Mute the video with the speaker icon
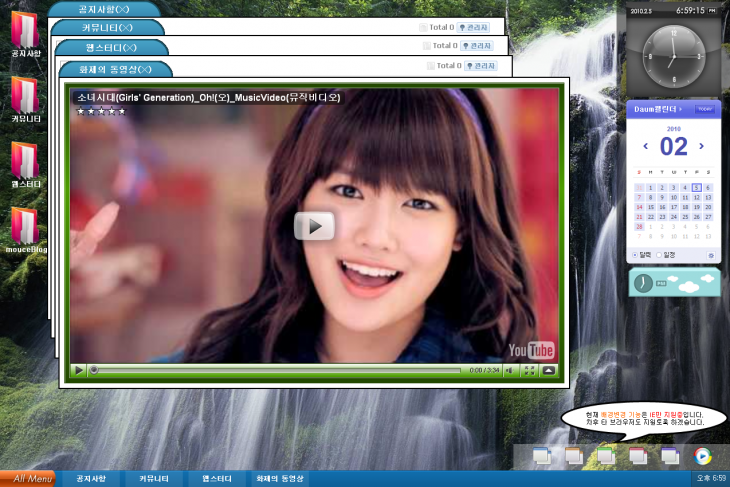 click(510, 371)
